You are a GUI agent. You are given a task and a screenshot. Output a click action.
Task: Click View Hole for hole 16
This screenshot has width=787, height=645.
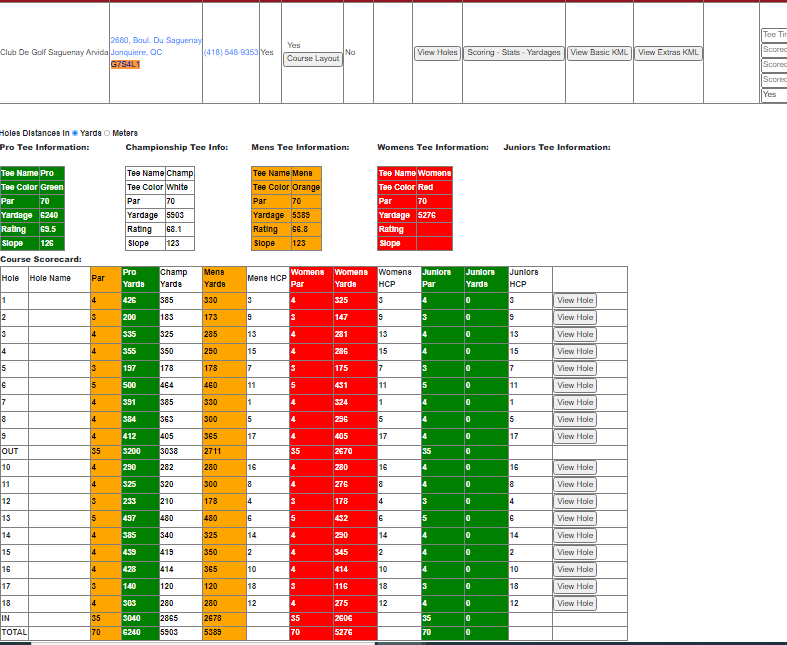[575, 570]
